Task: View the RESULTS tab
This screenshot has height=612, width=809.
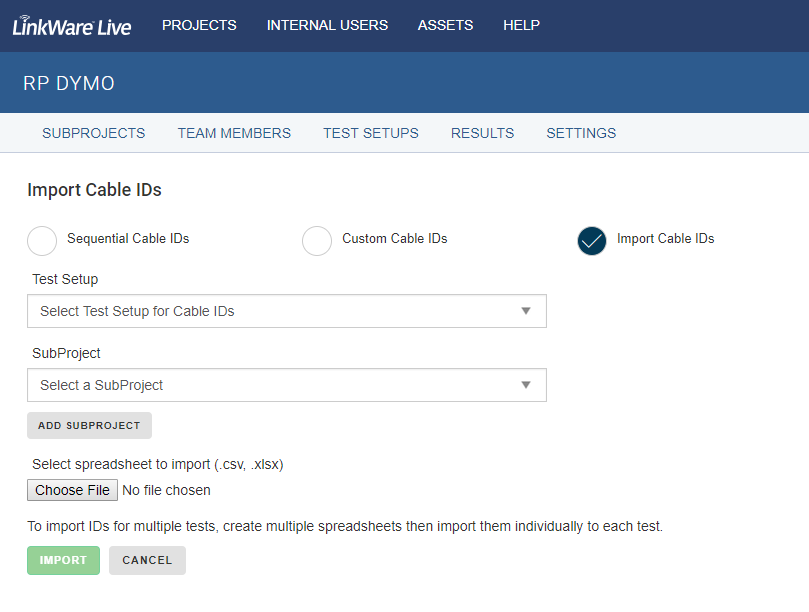Action: click(x=482, y=133)
